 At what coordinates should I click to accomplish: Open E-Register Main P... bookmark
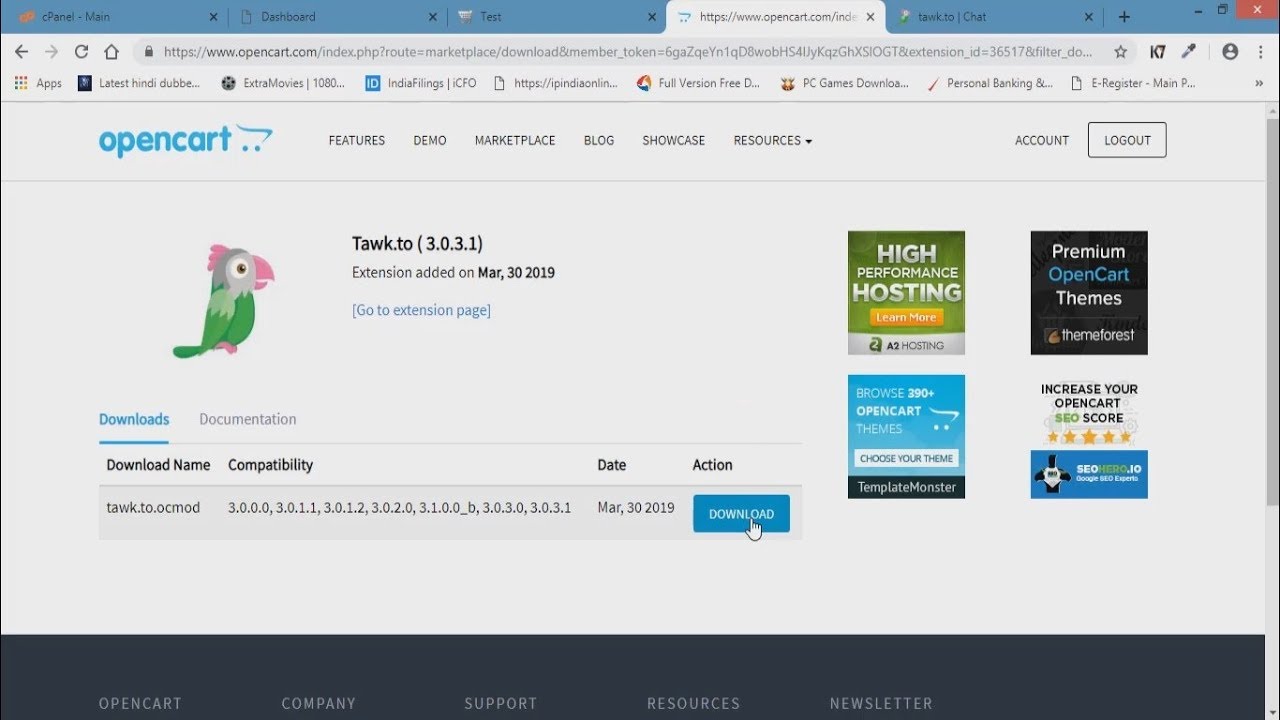click(x=1133, y=83)
